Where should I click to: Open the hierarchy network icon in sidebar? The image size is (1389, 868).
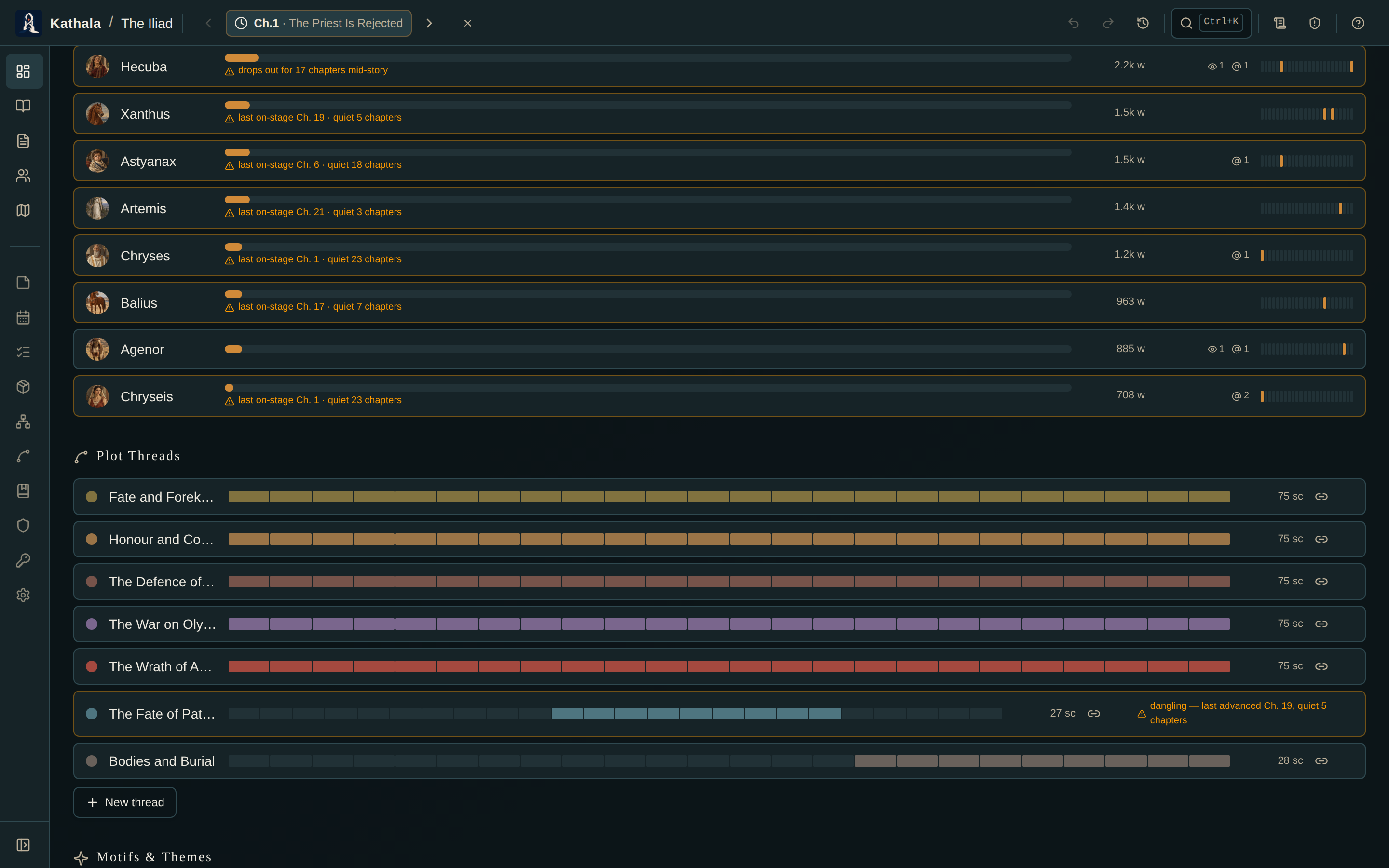[23, 421]
